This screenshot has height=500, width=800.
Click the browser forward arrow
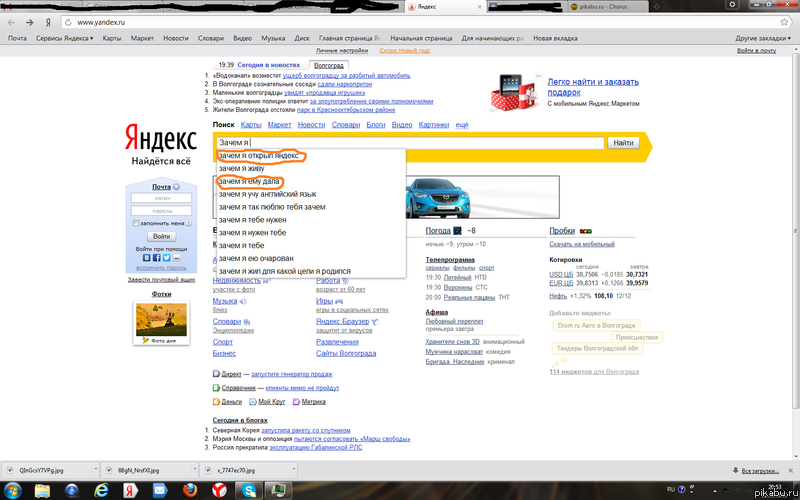[x=30, y=22]
